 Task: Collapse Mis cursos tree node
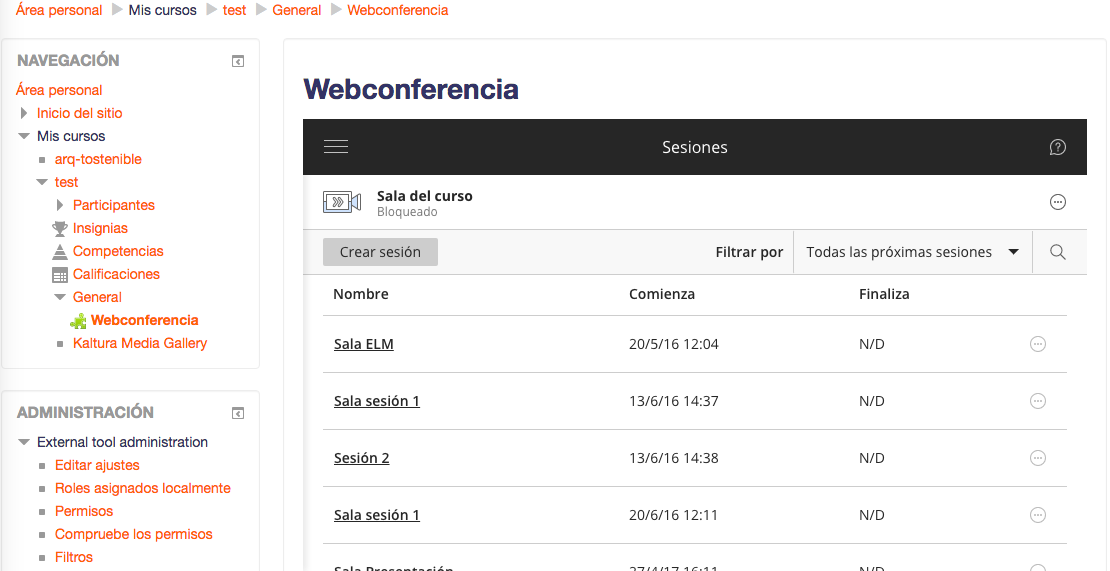point(24,136)
